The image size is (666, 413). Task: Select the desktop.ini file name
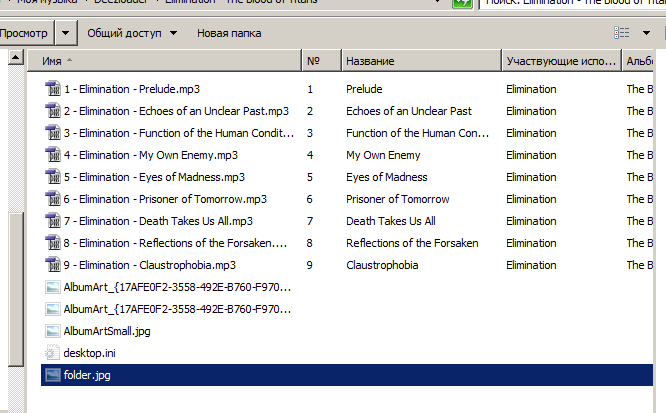coord(90,354)
